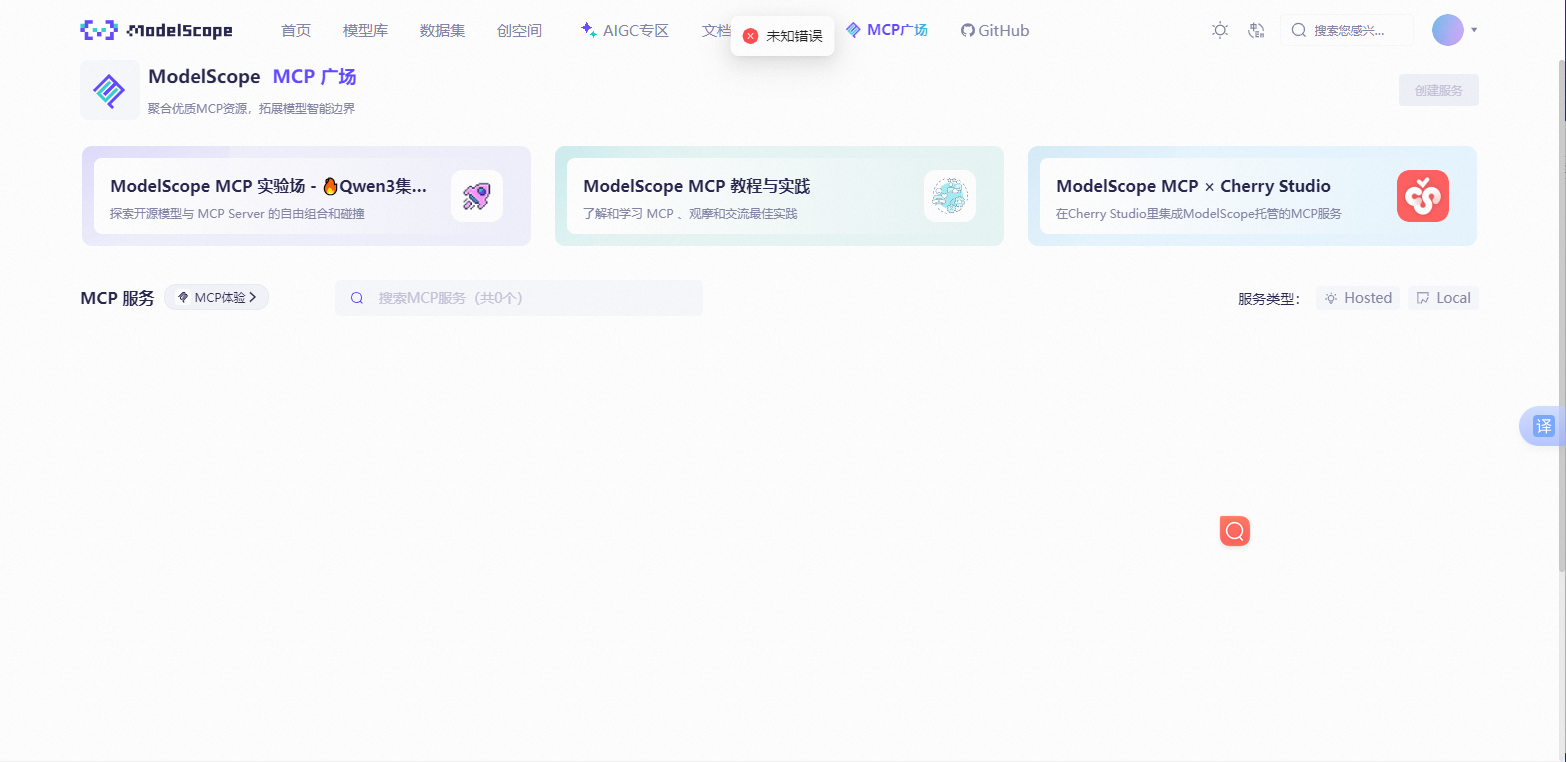Click the MCP 广场 square logo tile
Screen dimensions: 1566x762
110,90
